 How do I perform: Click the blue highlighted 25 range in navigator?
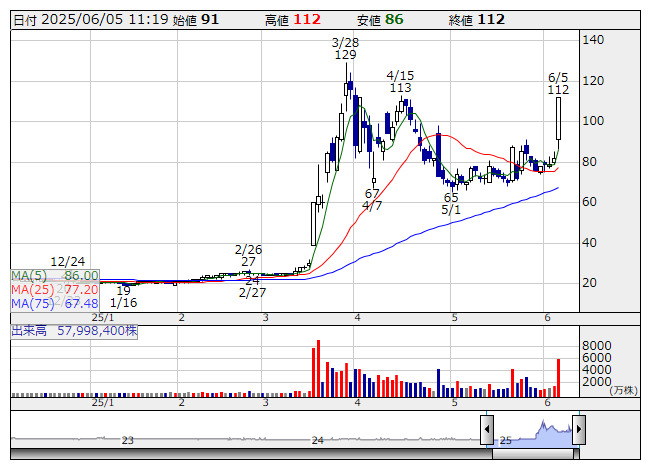[x=532, y=432]
